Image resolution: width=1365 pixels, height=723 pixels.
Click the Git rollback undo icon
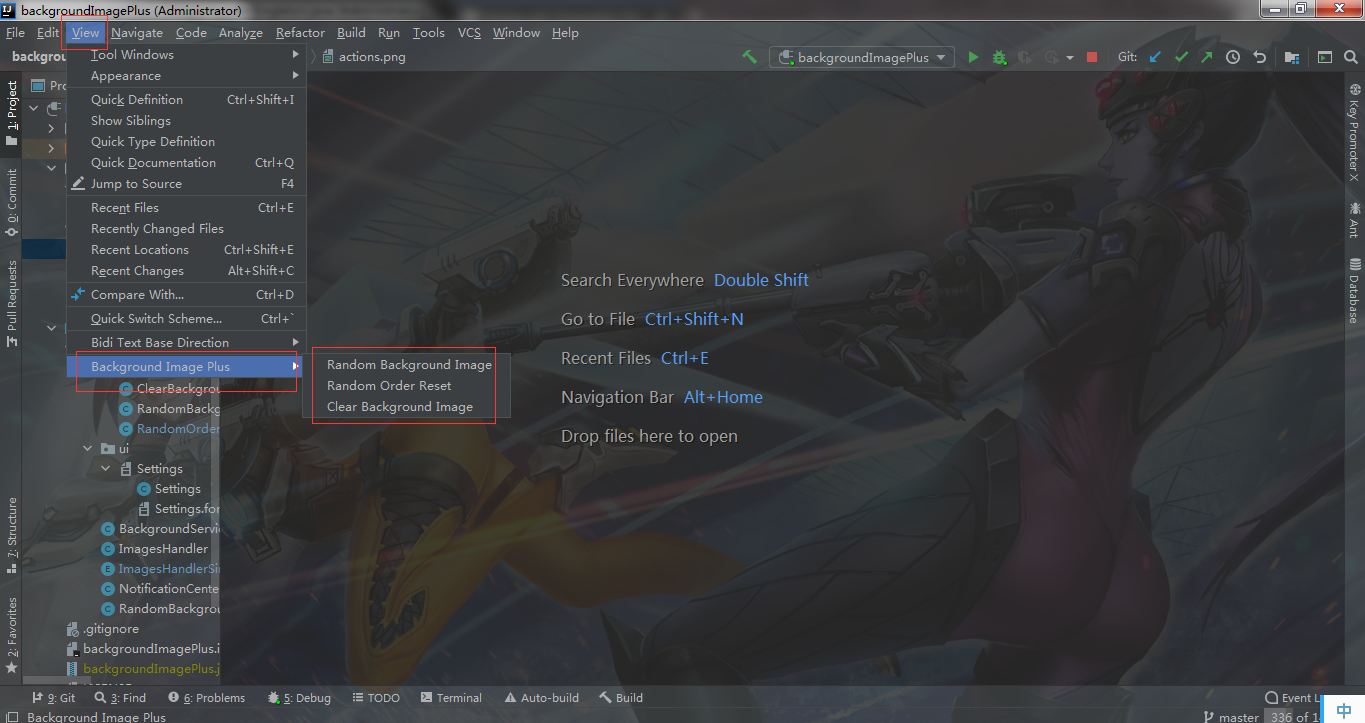[x=1260, y=57]
